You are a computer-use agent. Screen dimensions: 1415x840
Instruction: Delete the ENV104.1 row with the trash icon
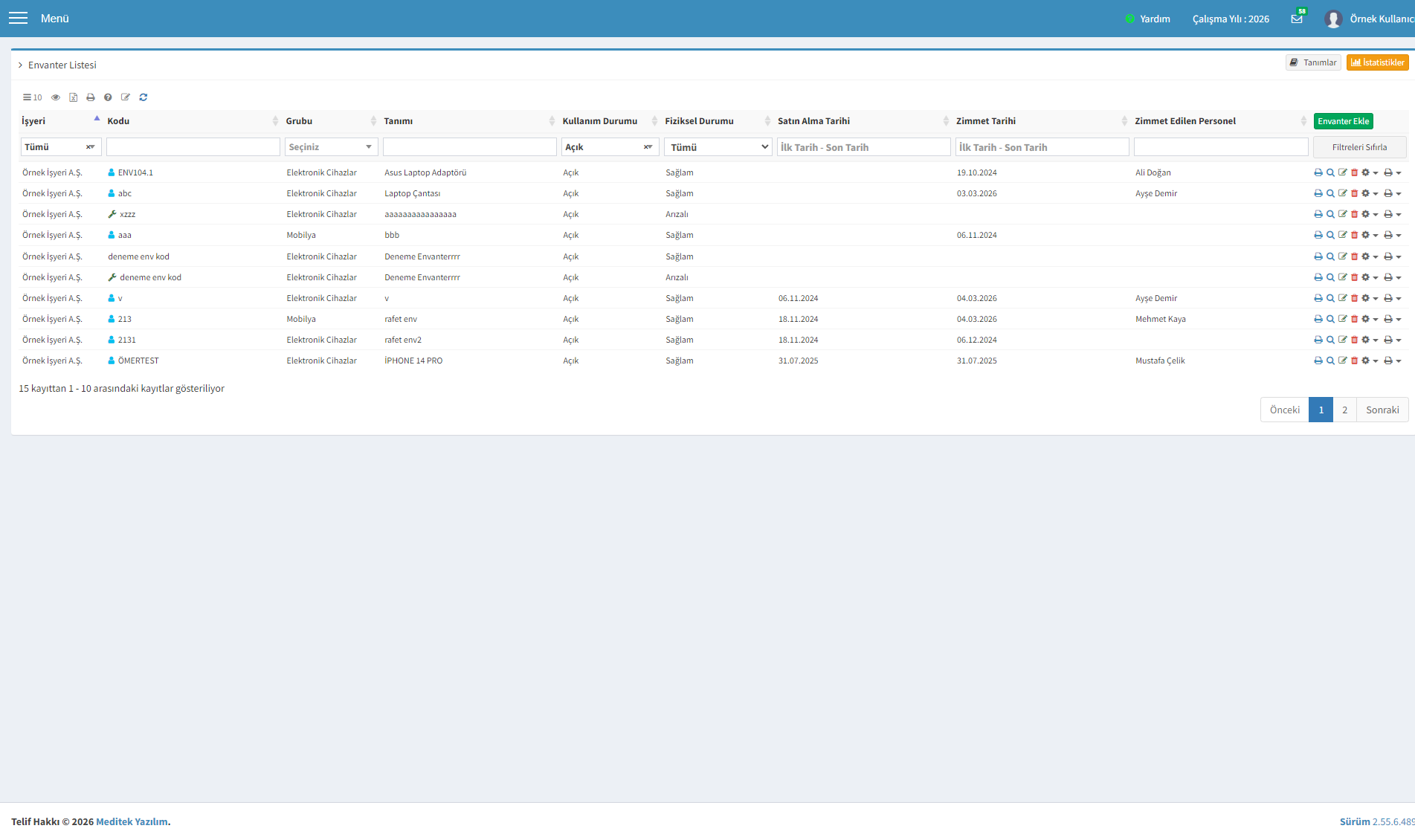pos(1354,172)
